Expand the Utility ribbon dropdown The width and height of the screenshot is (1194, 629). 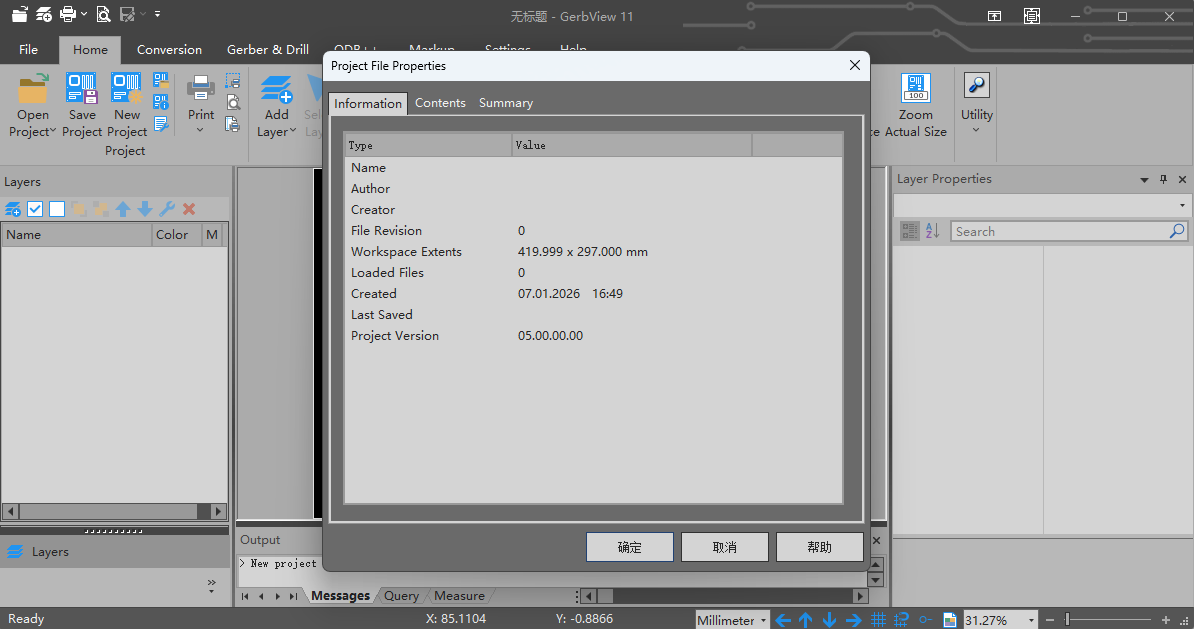coord(976,128)
